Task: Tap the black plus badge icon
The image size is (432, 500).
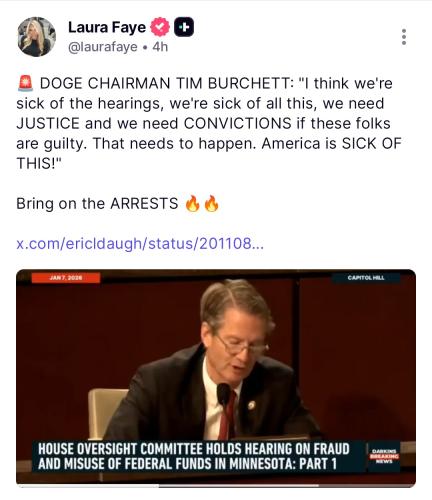Action: pyautogui.click(x=184, y=27)
